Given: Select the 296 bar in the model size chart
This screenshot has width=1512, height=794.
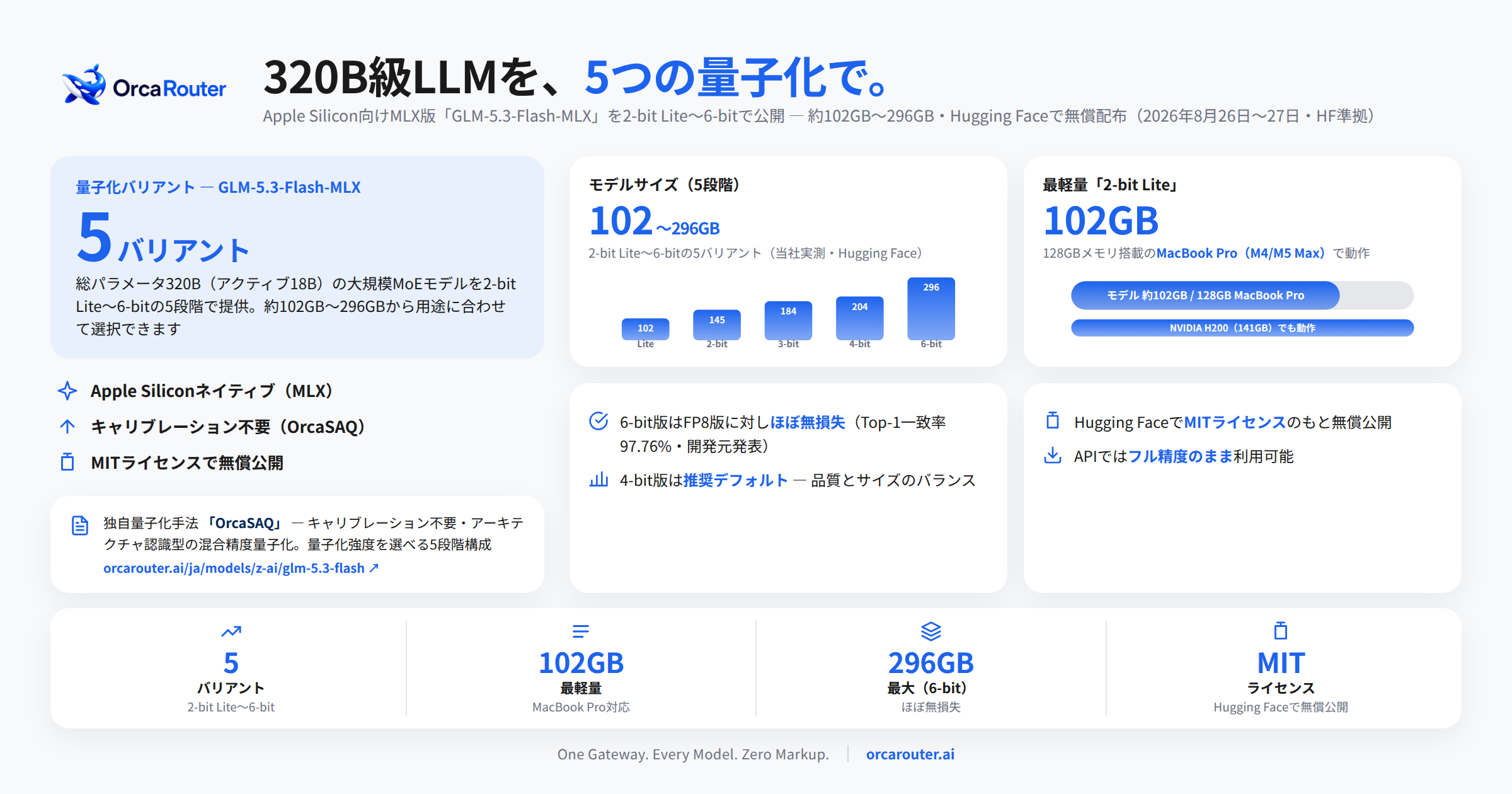Looking at the screenshot, I should click(x=931, y=309).
